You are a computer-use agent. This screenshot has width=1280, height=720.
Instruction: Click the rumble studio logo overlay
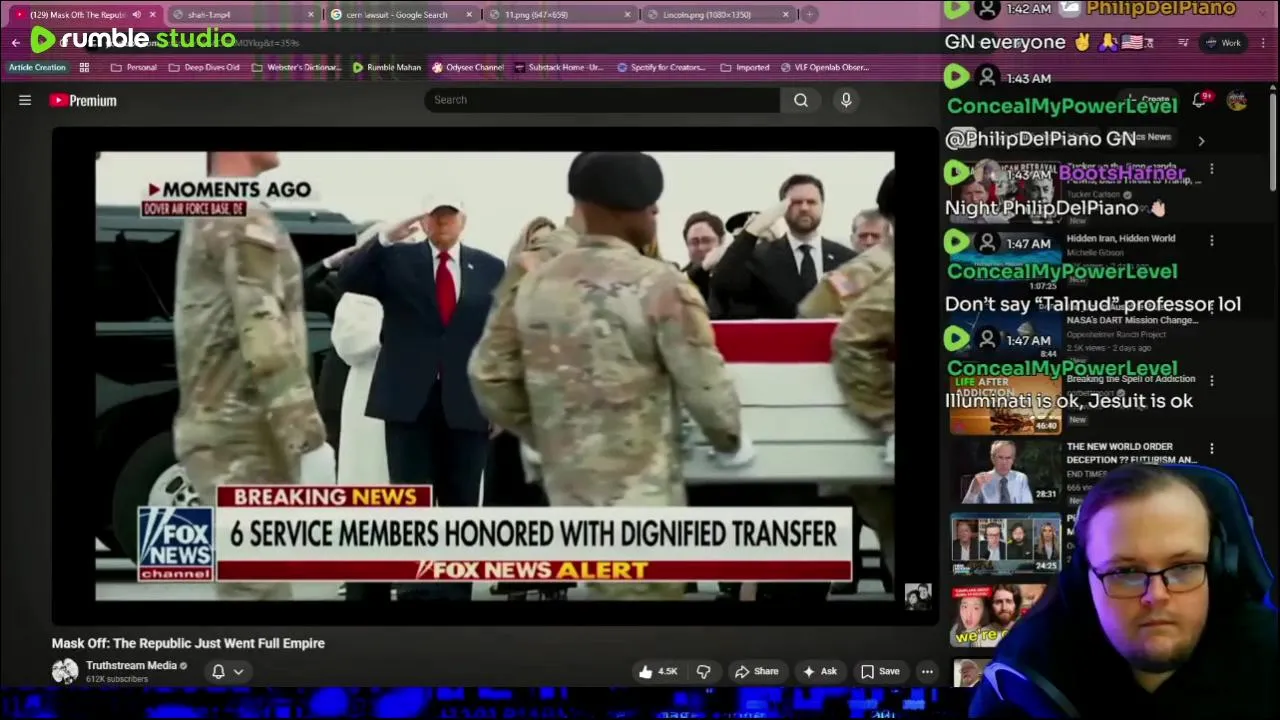(x=133, y=39)
